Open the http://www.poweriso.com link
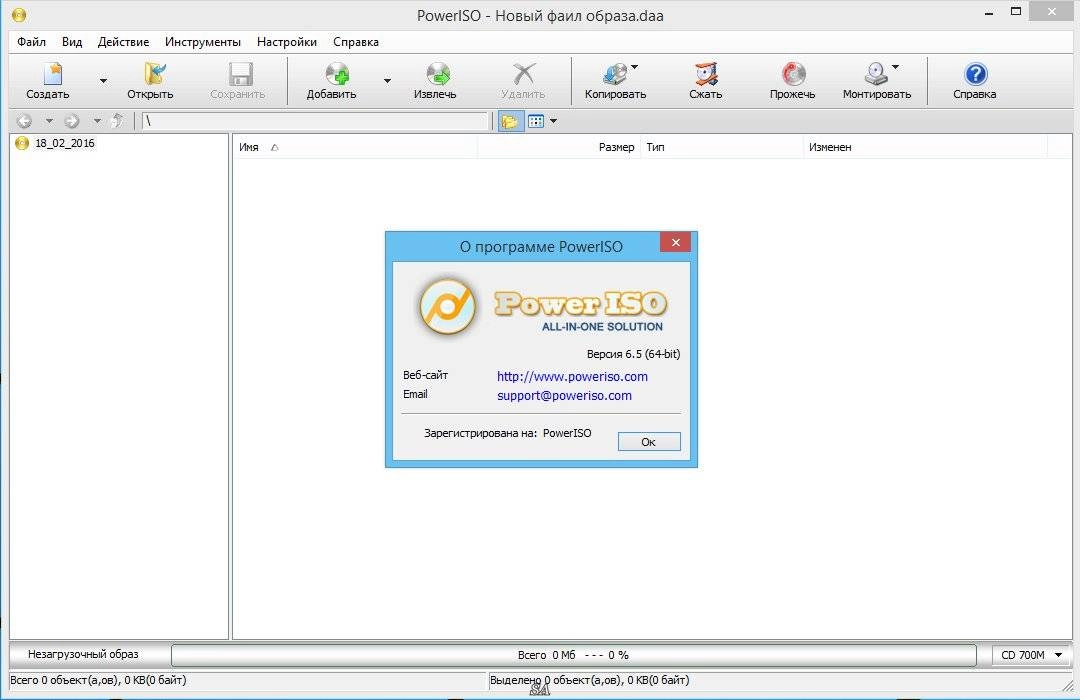Viewport: 1080px width, 700px height. [x=572, y=377]
